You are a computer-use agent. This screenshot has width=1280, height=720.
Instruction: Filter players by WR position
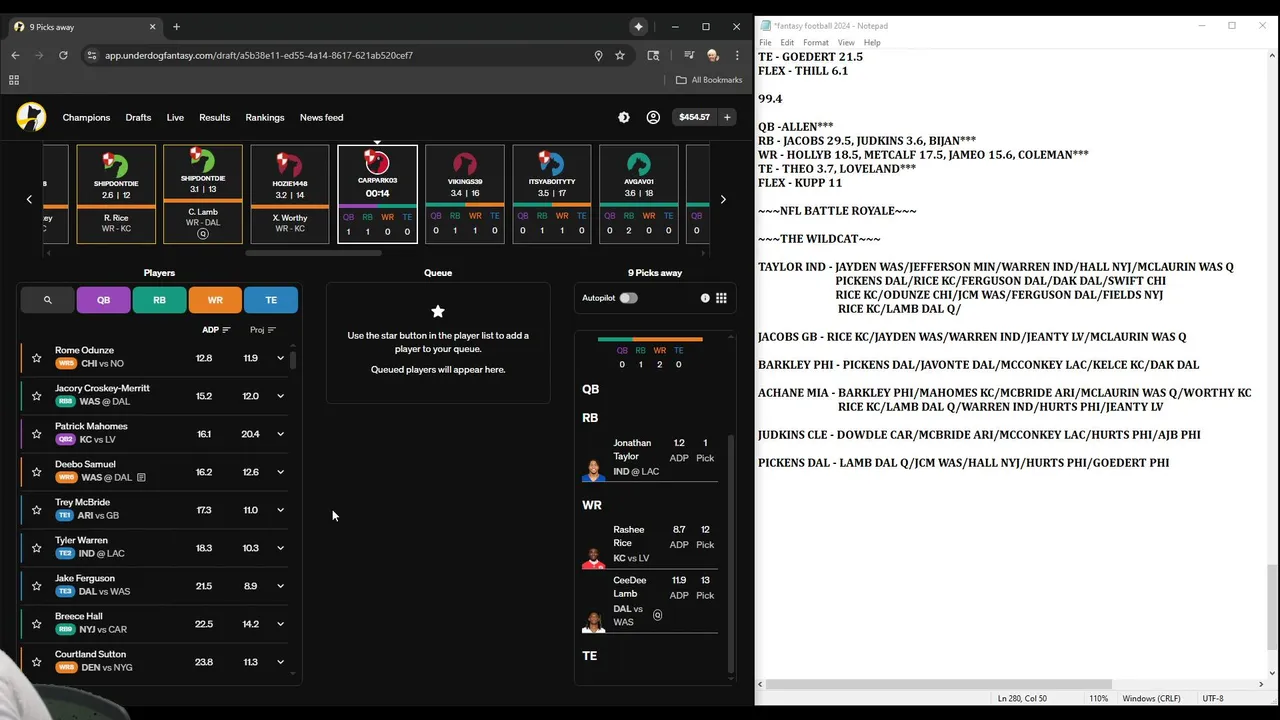pos(215,300)
